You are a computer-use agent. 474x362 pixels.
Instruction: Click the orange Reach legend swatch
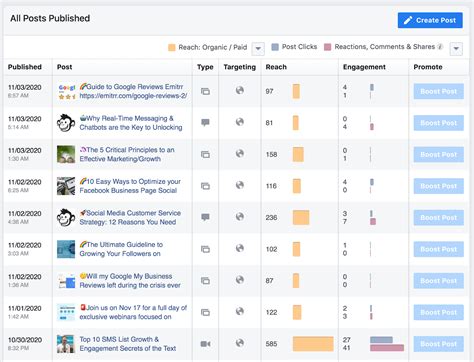172,47
